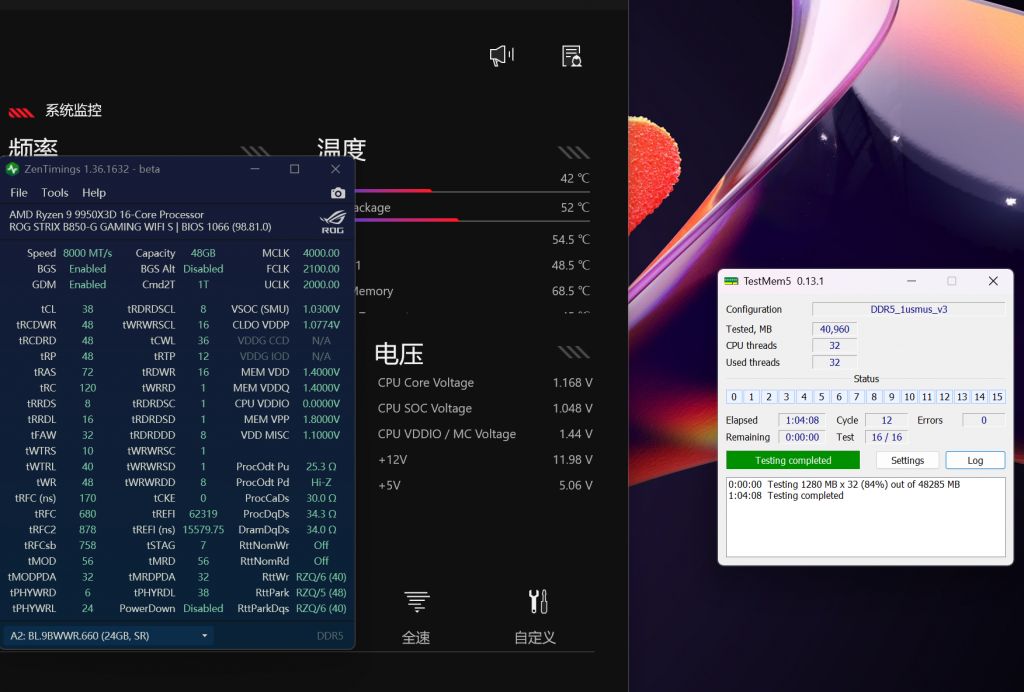
Task: Open the scenario profiles icon at top right
Action: (570, 56)
